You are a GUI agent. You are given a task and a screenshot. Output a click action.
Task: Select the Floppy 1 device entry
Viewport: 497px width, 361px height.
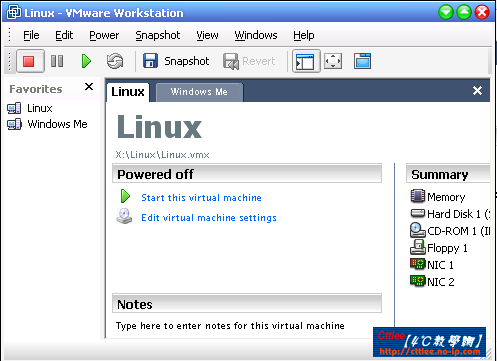pos(447,248)
